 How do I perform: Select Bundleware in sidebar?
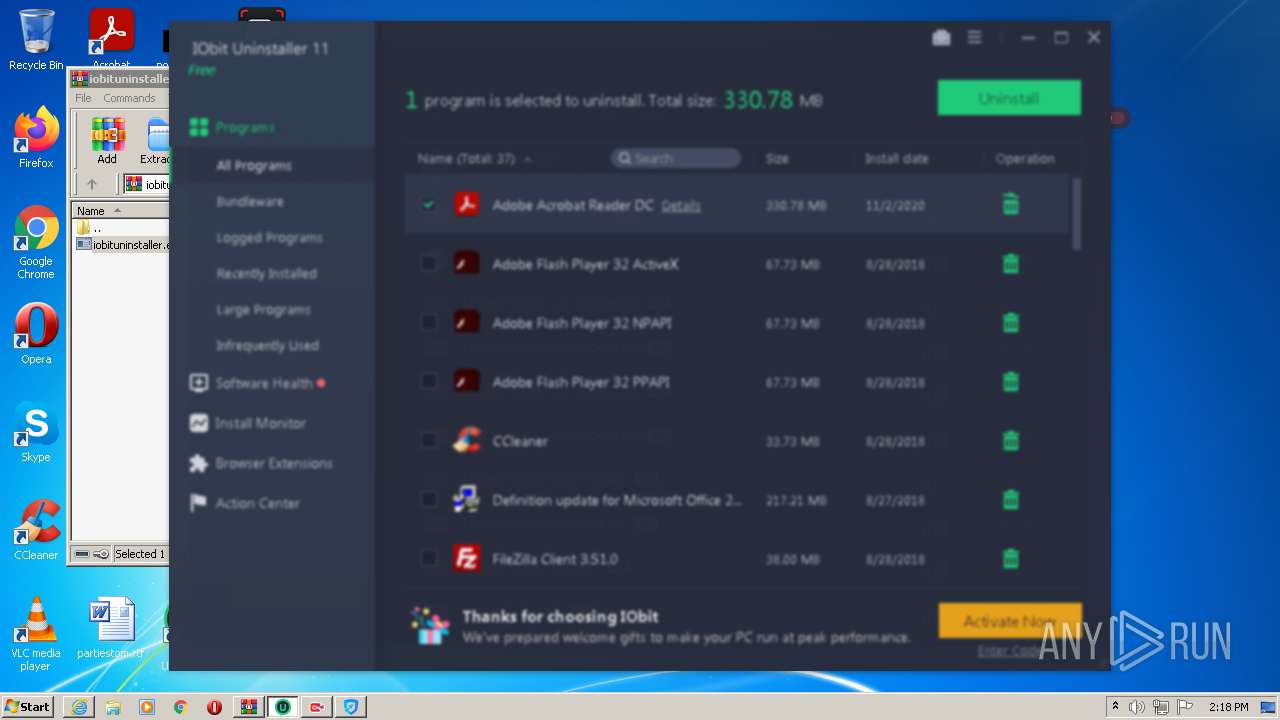pyautogui.click(x=250, y=202)
